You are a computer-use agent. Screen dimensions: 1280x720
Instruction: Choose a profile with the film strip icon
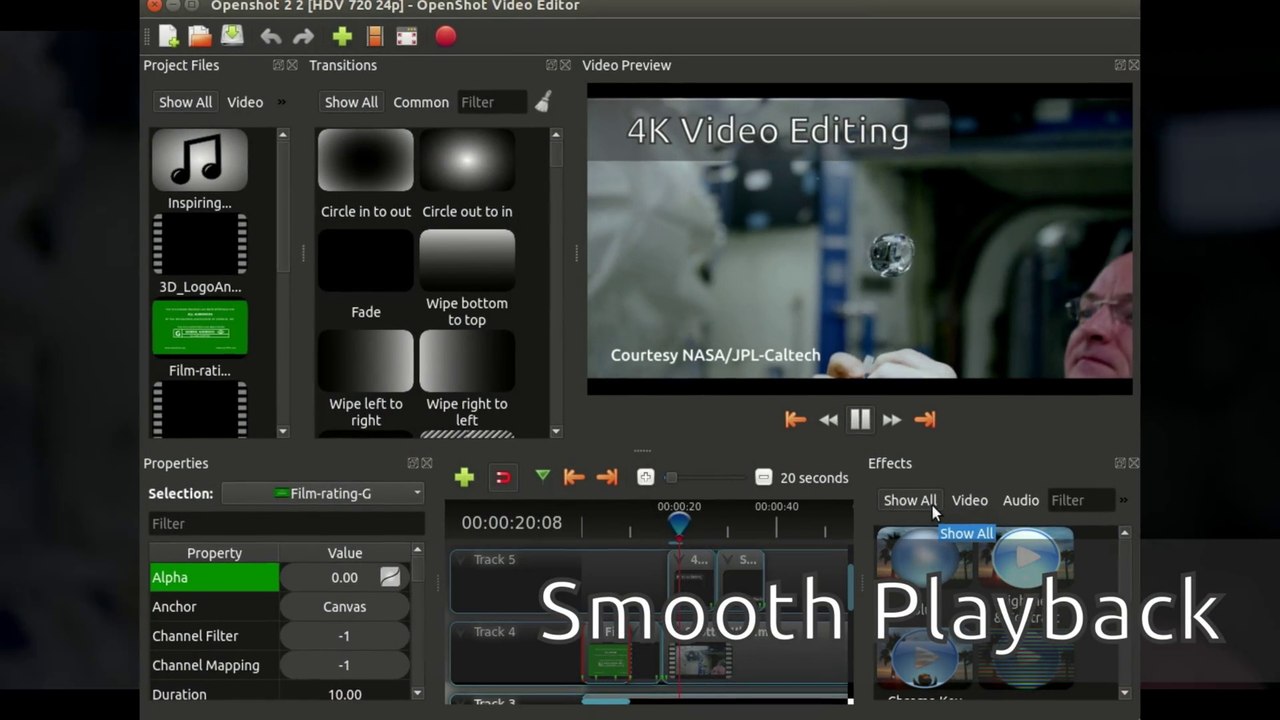pyautogui.click(x=374, y=37)
